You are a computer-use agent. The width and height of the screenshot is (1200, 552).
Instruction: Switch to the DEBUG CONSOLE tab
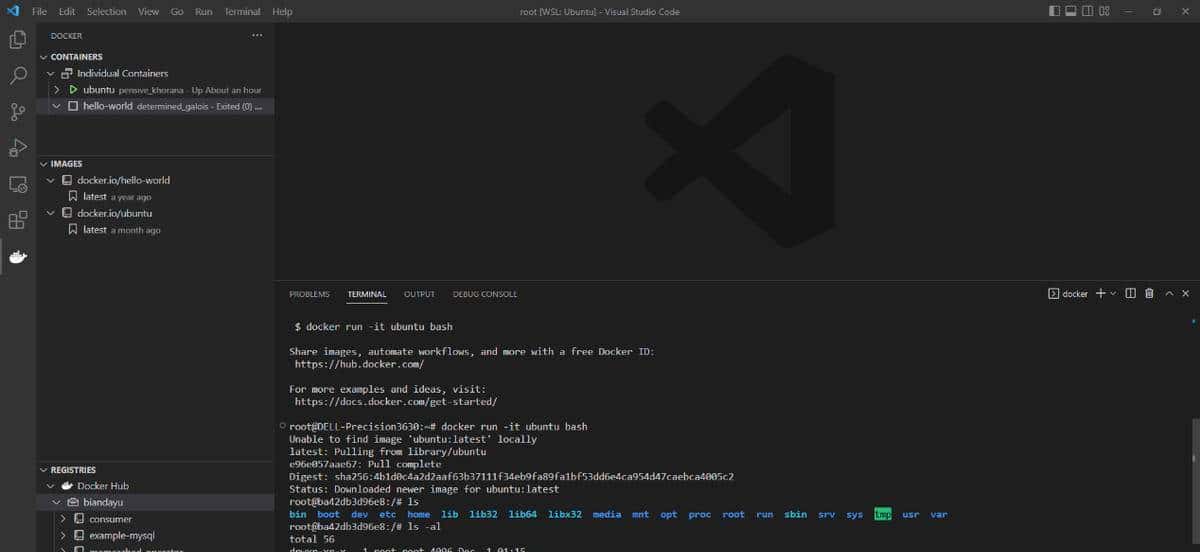click(x=485, y=294)
